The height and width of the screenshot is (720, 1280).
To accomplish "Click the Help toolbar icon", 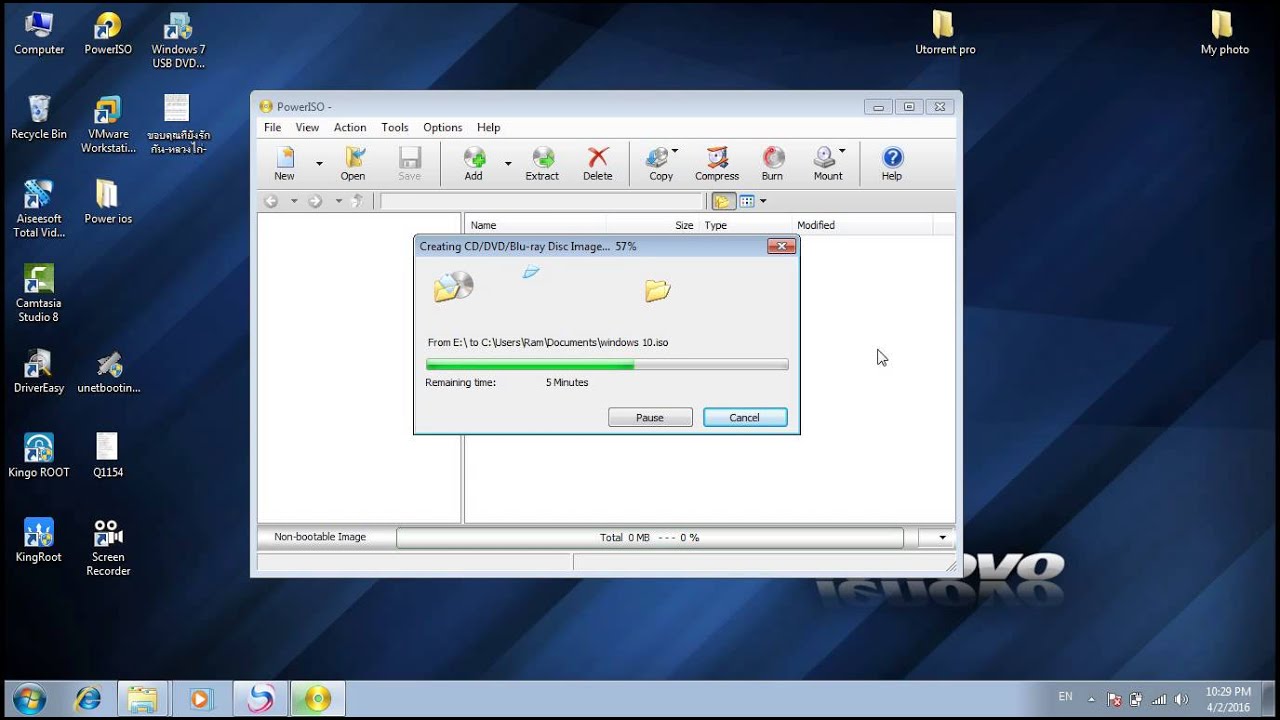I will pos(892,163).
